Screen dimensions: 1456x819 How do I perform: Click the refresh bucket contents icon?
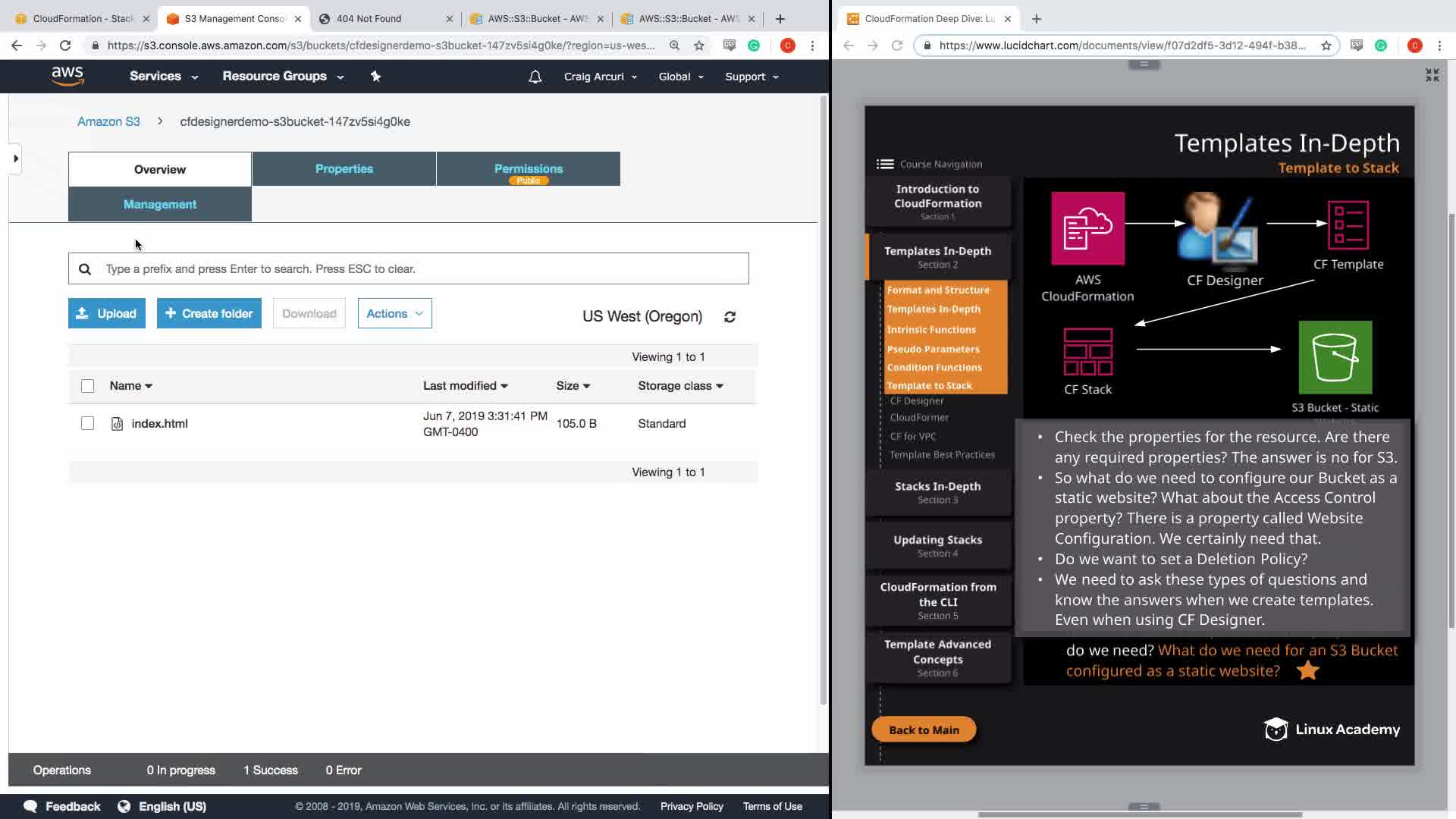click(730, 317)
